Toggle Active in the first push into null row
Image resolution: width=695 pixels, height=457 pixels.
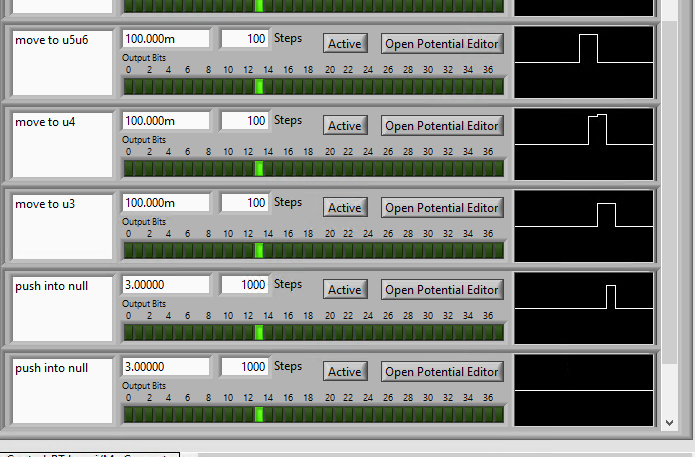pos(345,289)
